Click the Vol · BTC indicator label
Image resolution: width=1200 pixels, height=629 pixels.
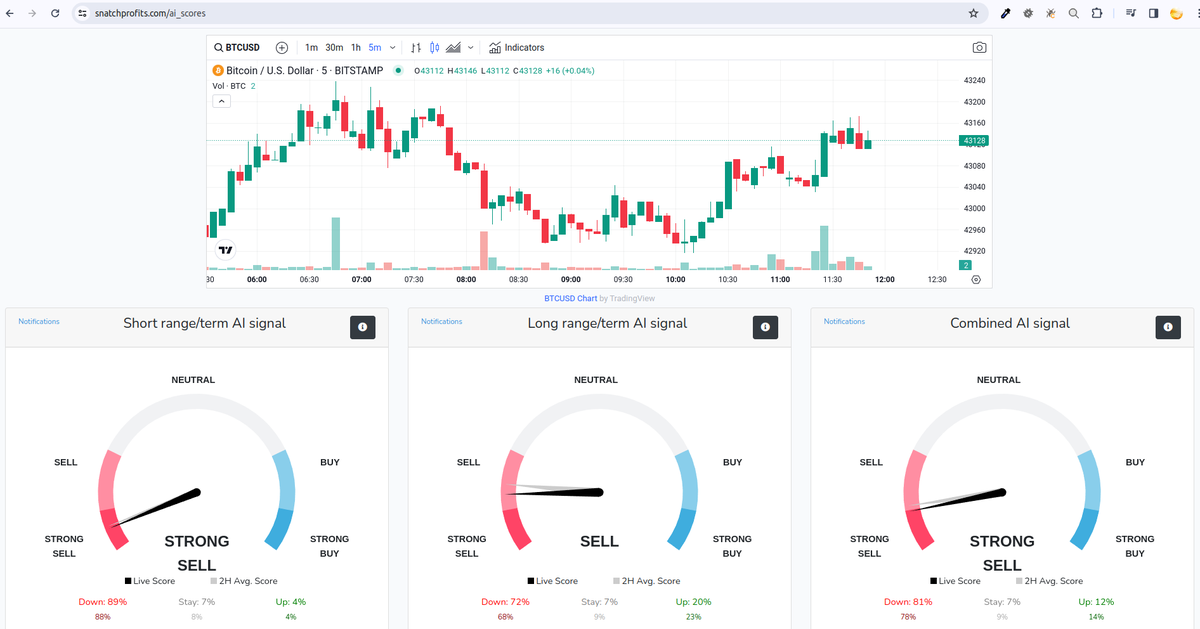[x=229, y=86]
